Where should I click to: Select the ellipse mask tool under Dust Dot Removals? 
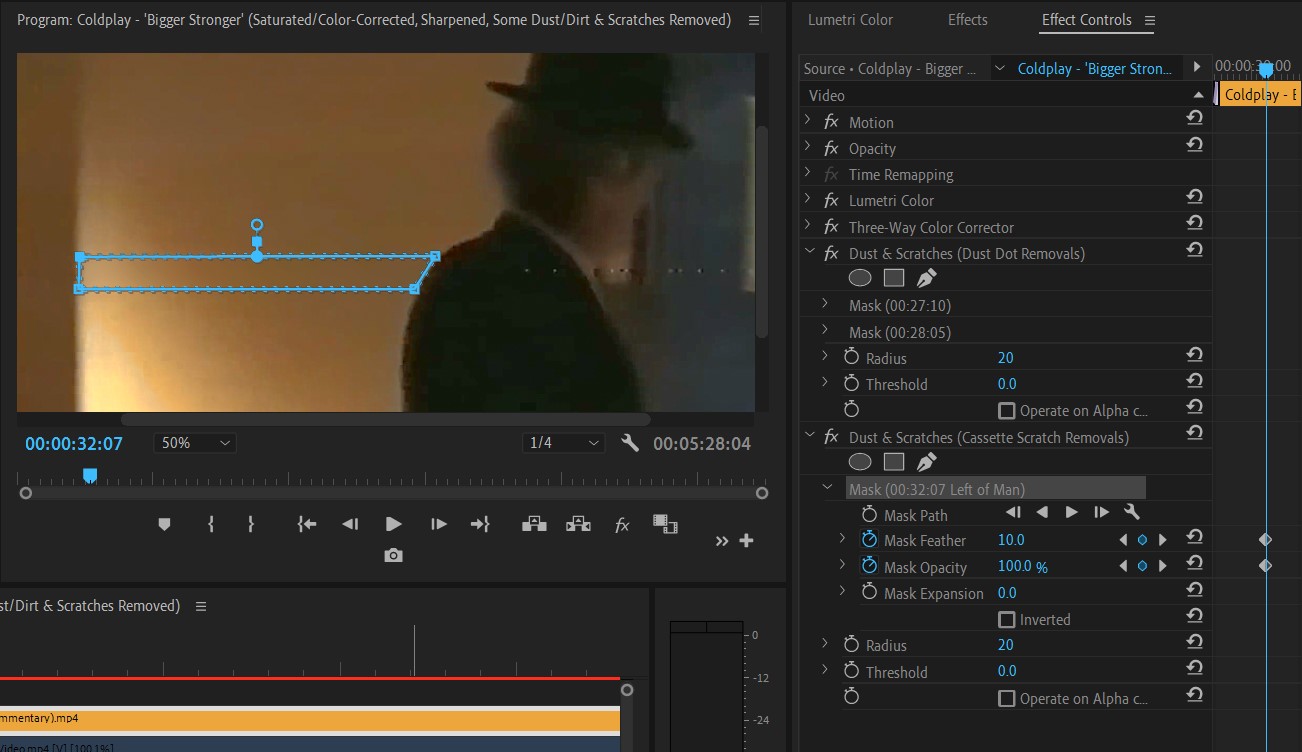[x=860, y=278]
